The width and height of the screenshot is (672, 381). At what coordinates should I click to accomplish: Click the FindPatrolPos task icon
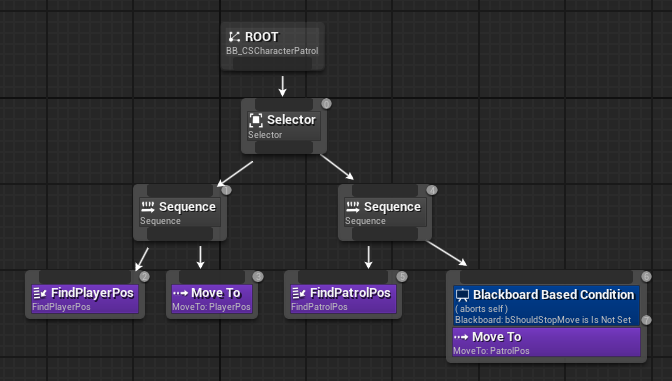299,293
